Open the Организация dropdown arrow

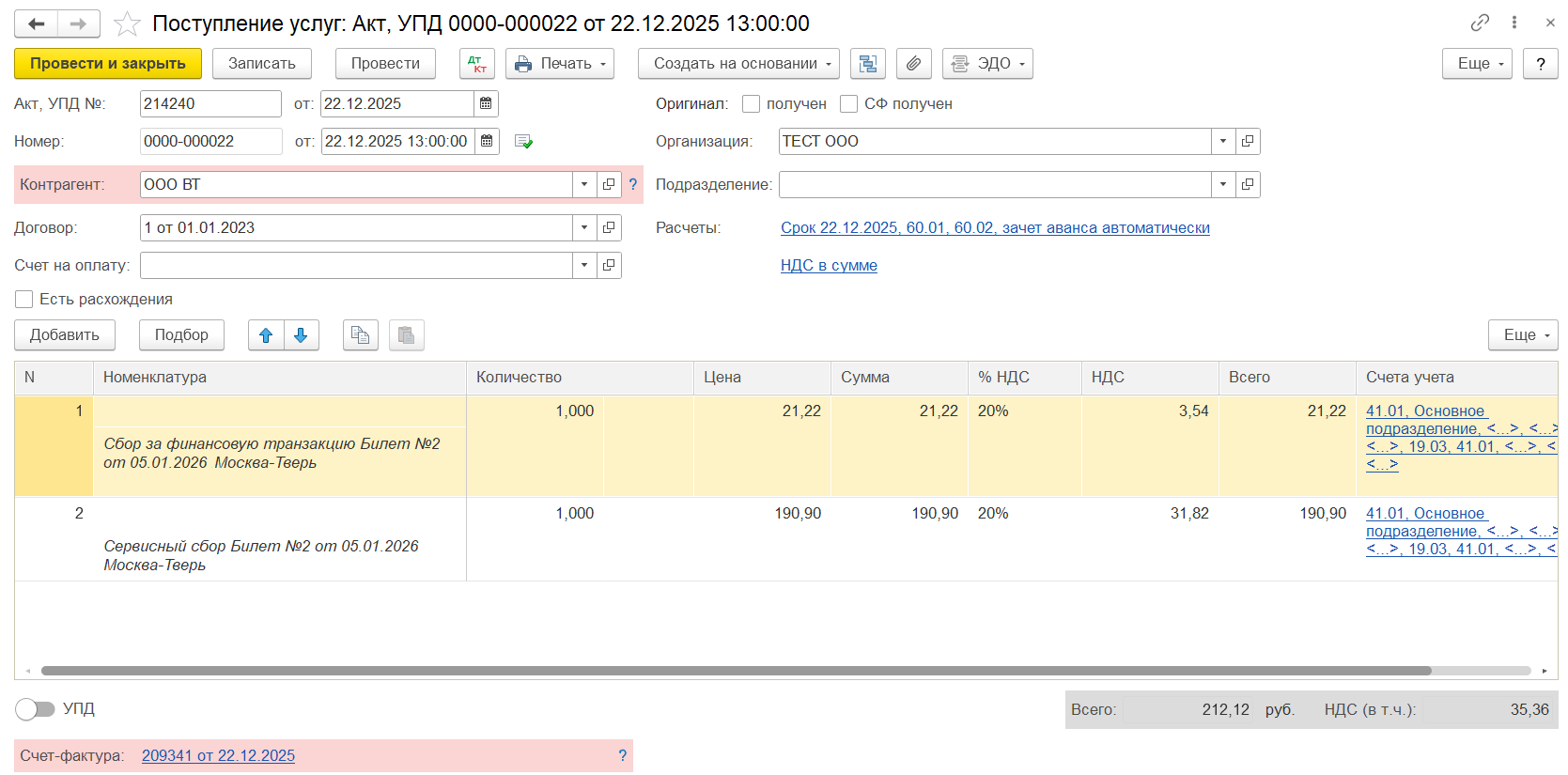click(1223, 142)
